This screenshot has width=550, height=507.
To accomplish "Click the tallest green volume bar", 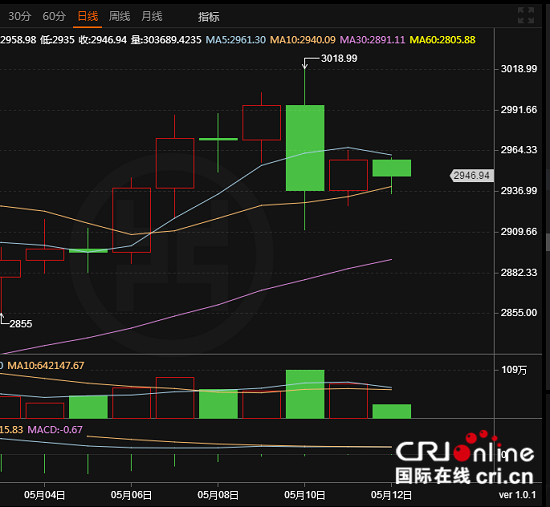I will pos(305,394).
